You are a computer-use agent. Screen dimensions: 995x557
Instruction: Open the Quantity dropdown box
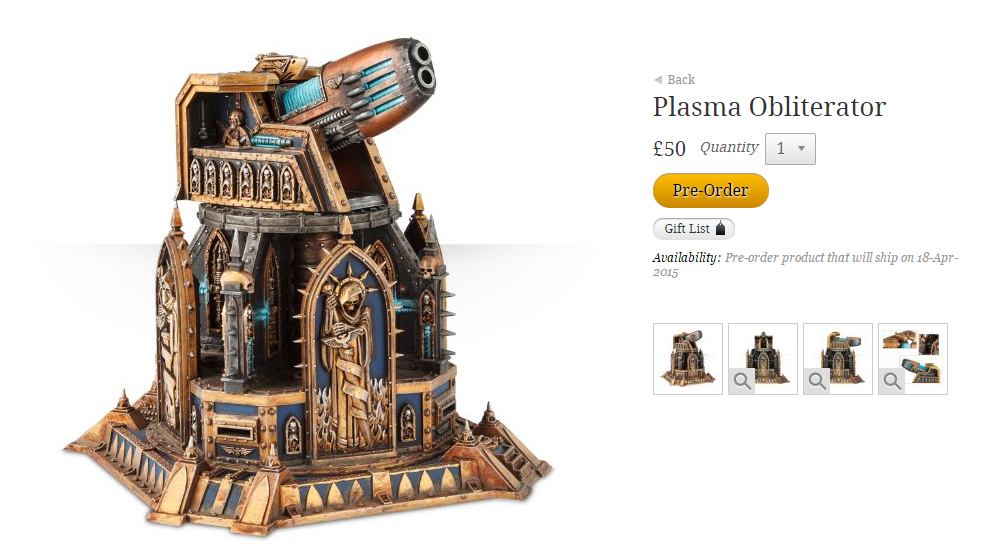coord(790,148)
